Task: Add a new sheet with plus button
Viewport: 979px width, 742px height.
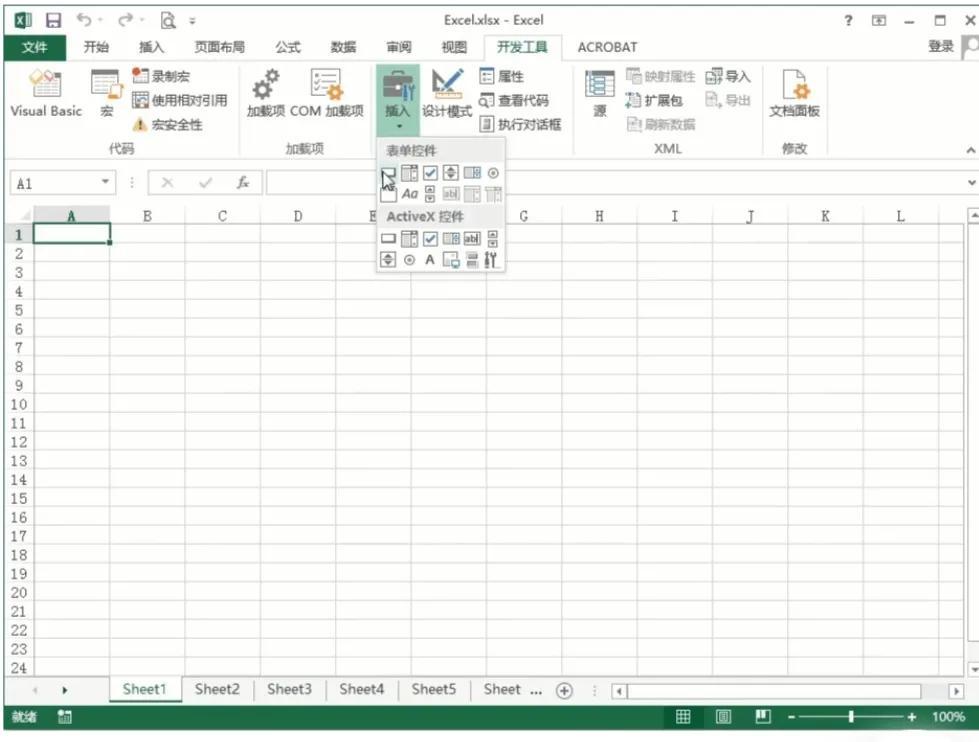Action: 564,691
